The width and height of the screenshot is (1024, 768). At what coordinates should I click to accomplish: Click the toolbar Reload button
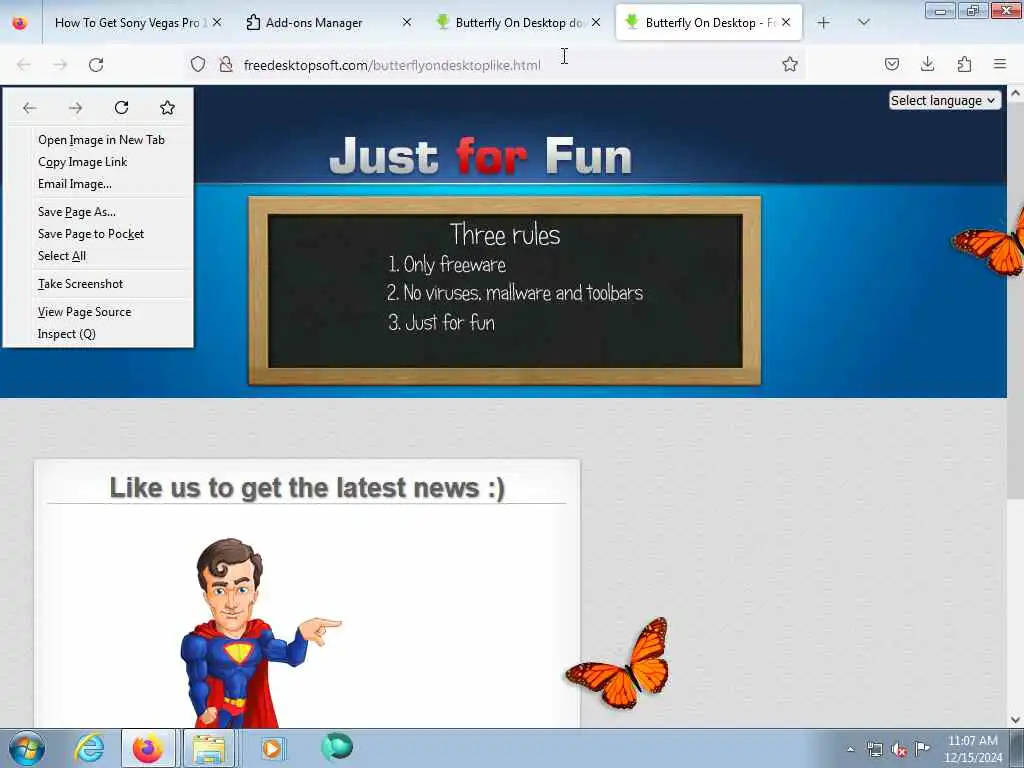96,65
